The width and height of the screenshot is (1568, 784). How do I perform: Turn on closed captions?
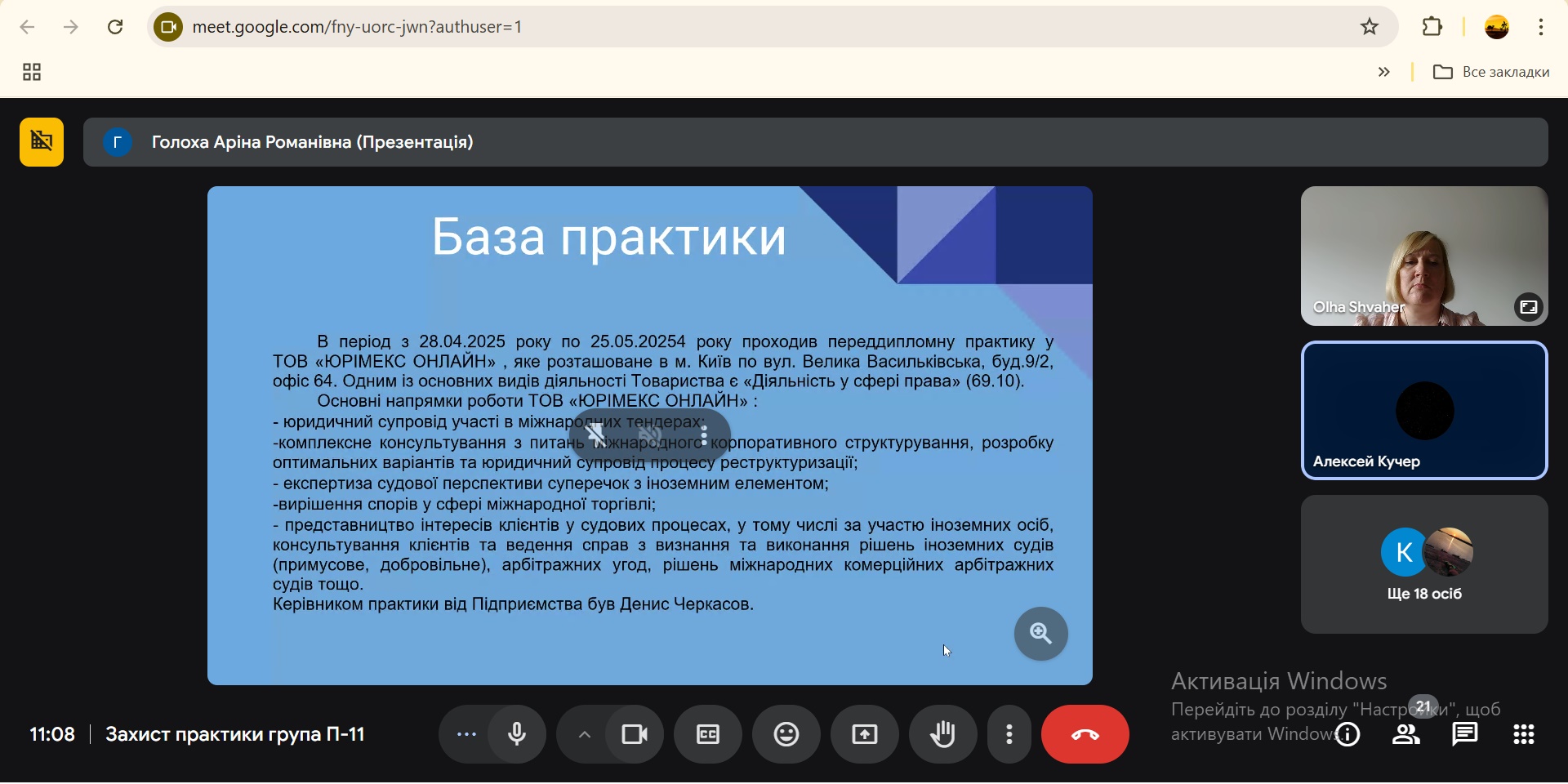(x=708, y=736)
